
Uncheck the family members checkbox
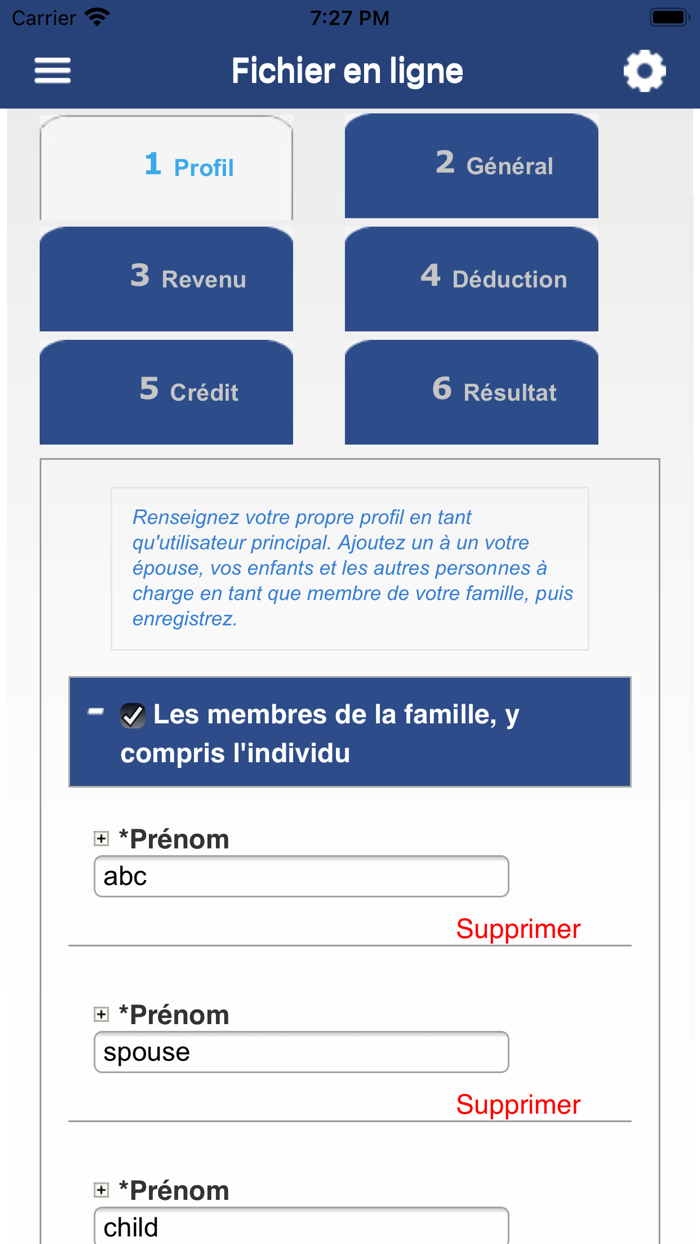click(x=130, y=715)
